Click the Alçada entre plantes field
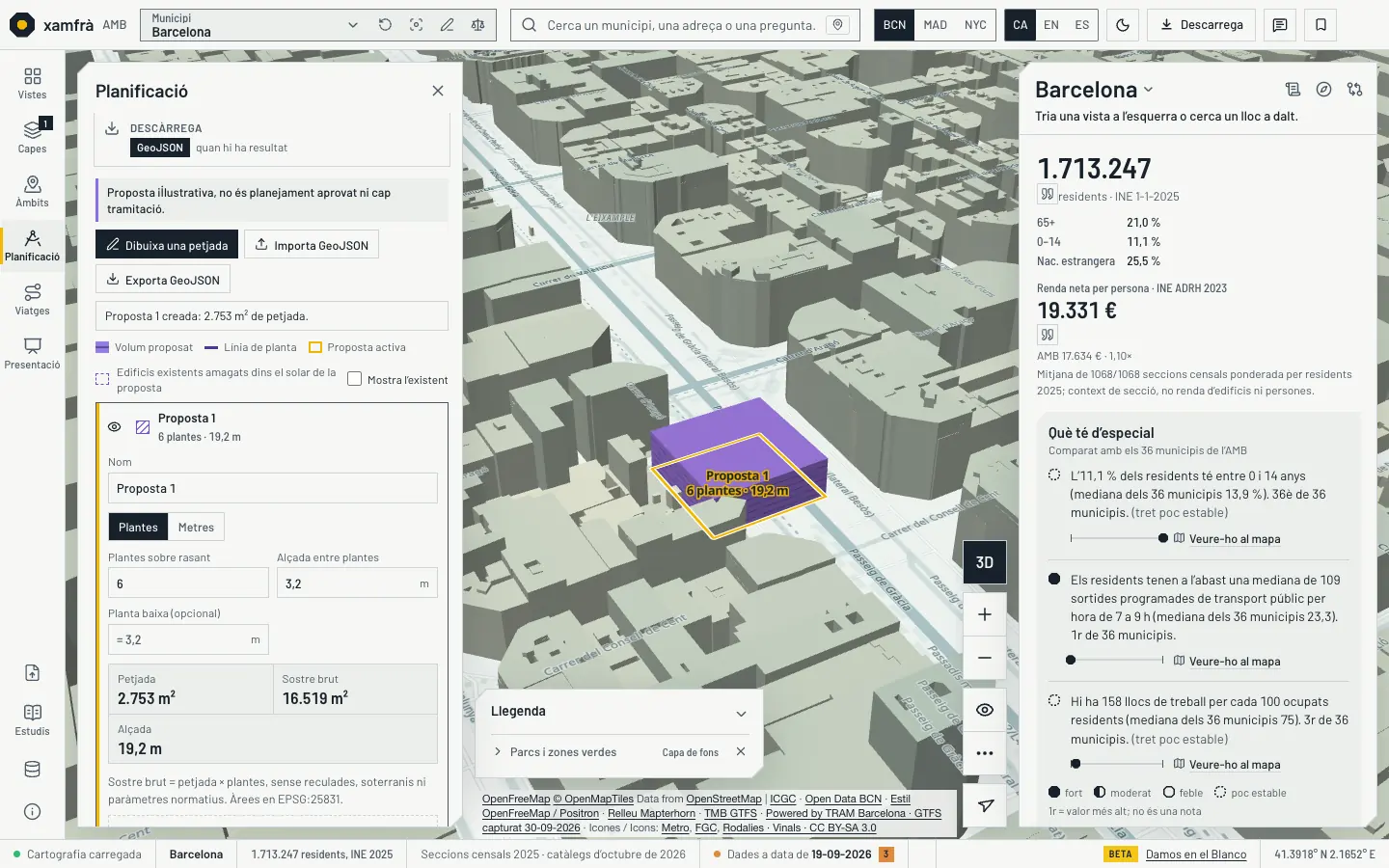 [x=357, y=583]
